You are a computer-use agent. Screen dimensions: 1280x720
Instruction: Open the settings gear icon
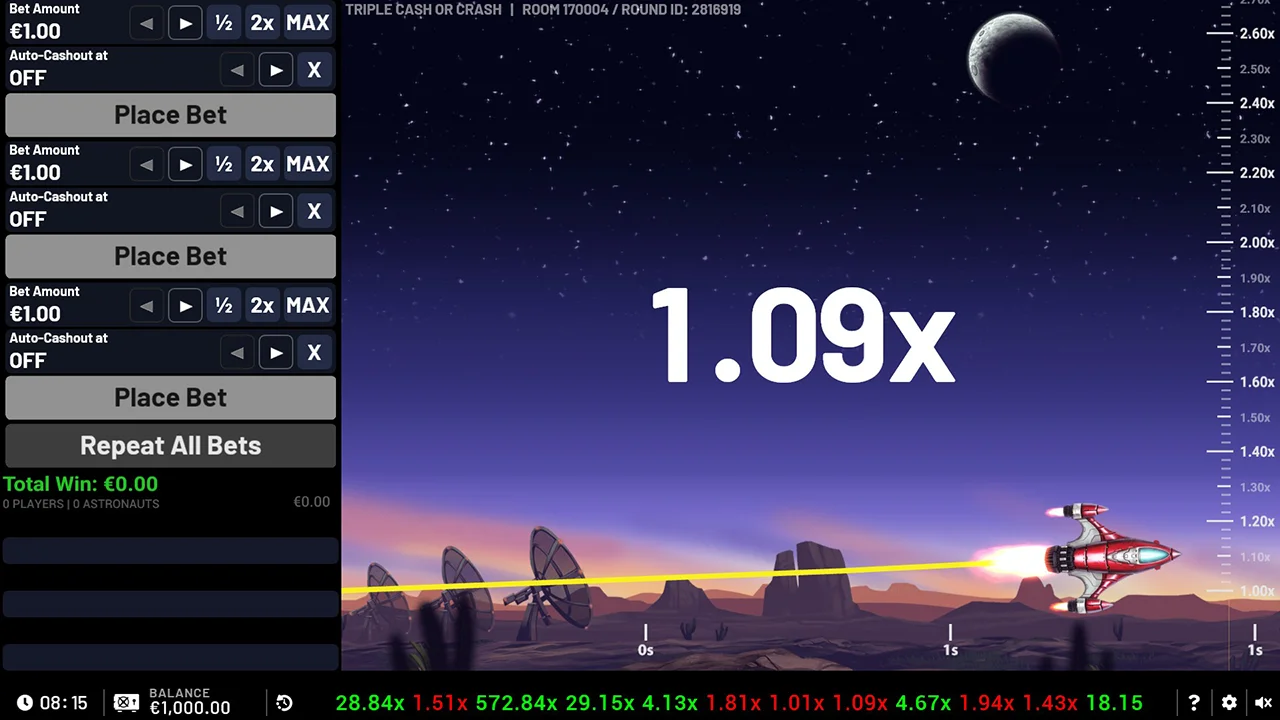[1229, 703]
